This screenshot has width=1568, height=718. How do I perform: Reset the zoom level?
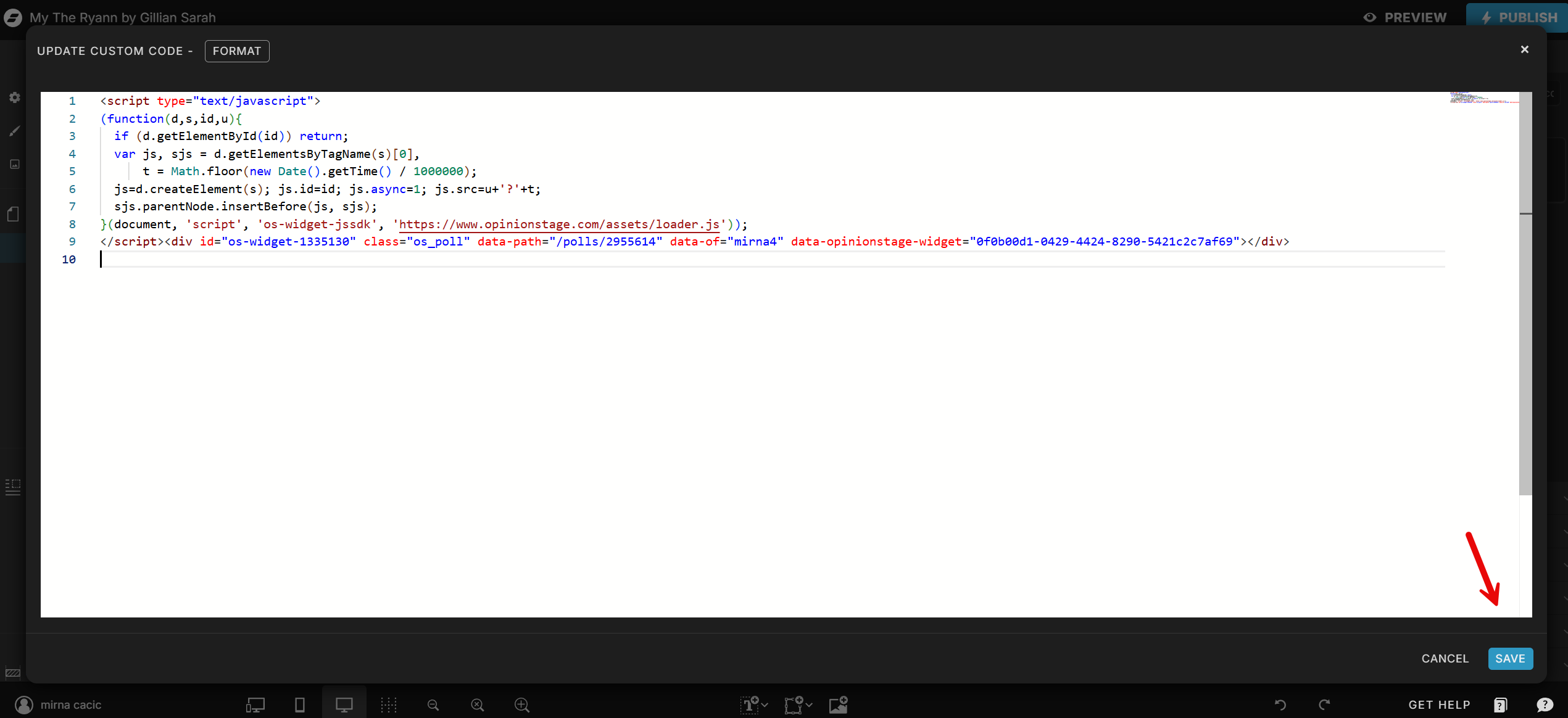click(x=477, y=705)
